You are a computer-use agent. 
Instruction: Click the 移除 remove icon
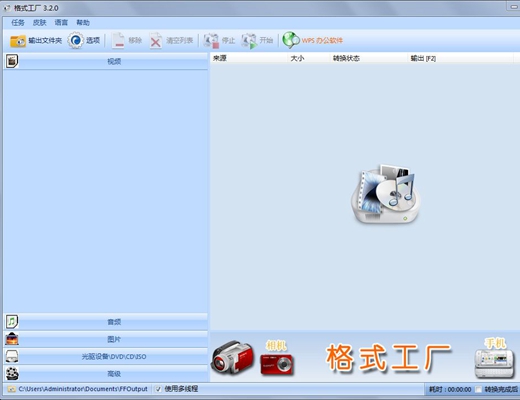118,41
